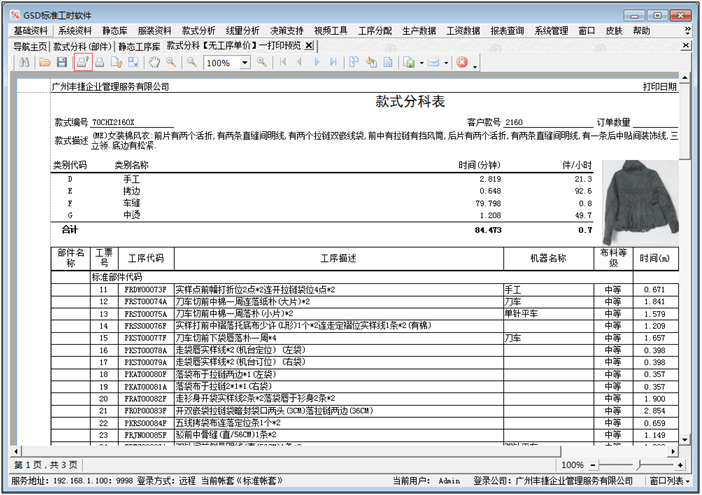Click the 工序描述 column header
The width and height of the screenshot is (702, 495).
coord(338,258)
